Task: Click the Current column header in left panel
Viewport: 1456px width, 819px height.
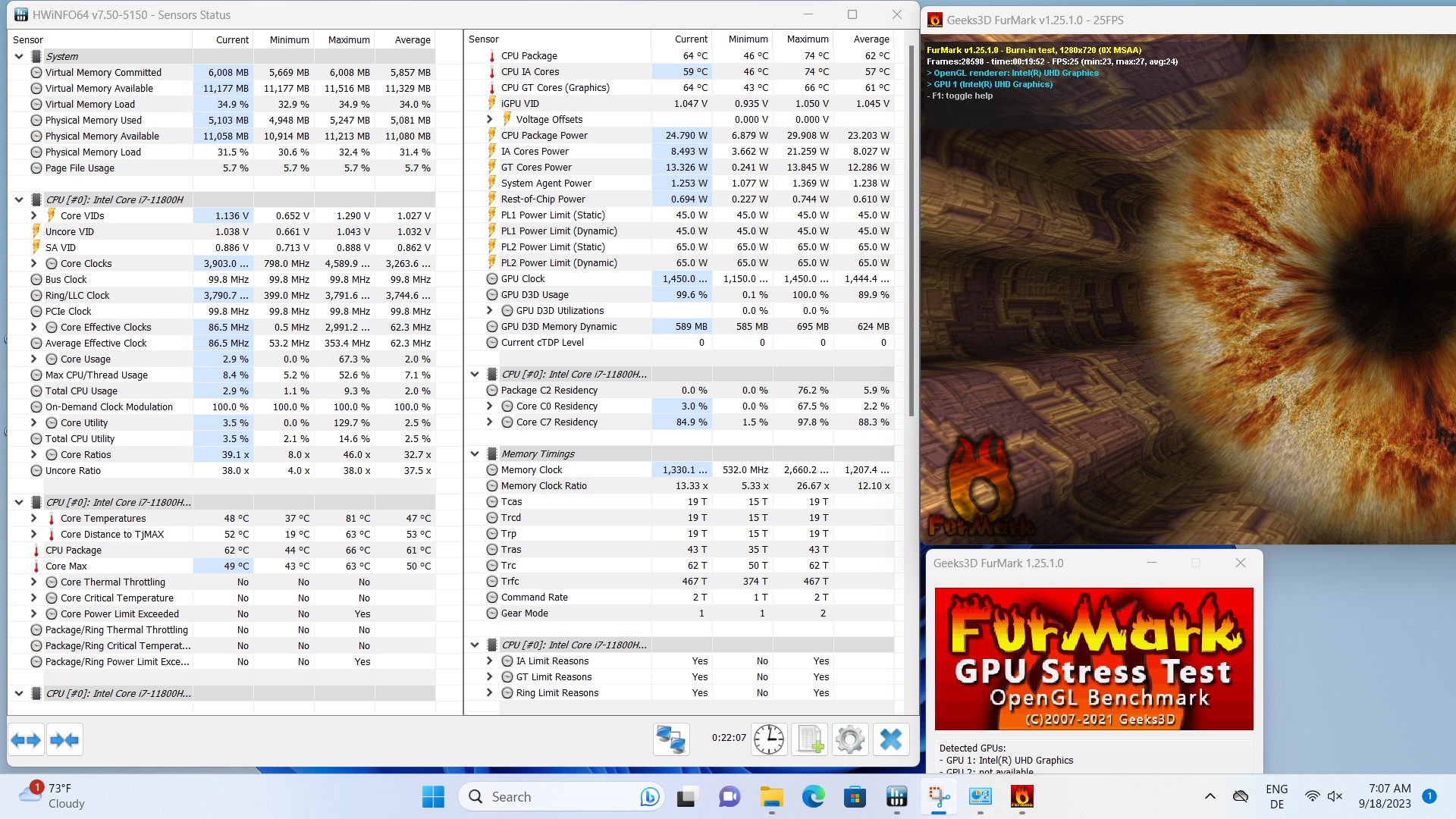Action: coord(223,39)
